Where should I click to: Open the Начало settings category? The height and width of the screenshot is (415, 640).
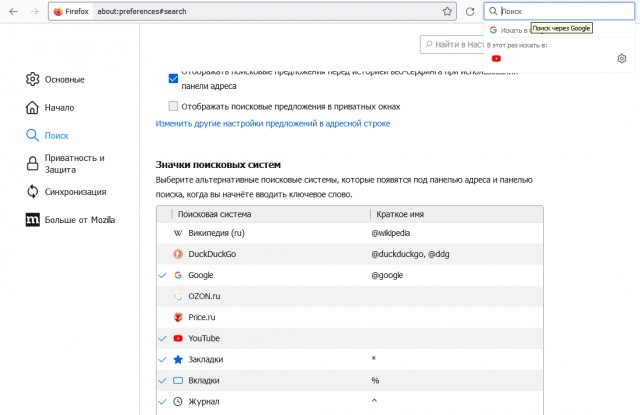click(59, 108)
